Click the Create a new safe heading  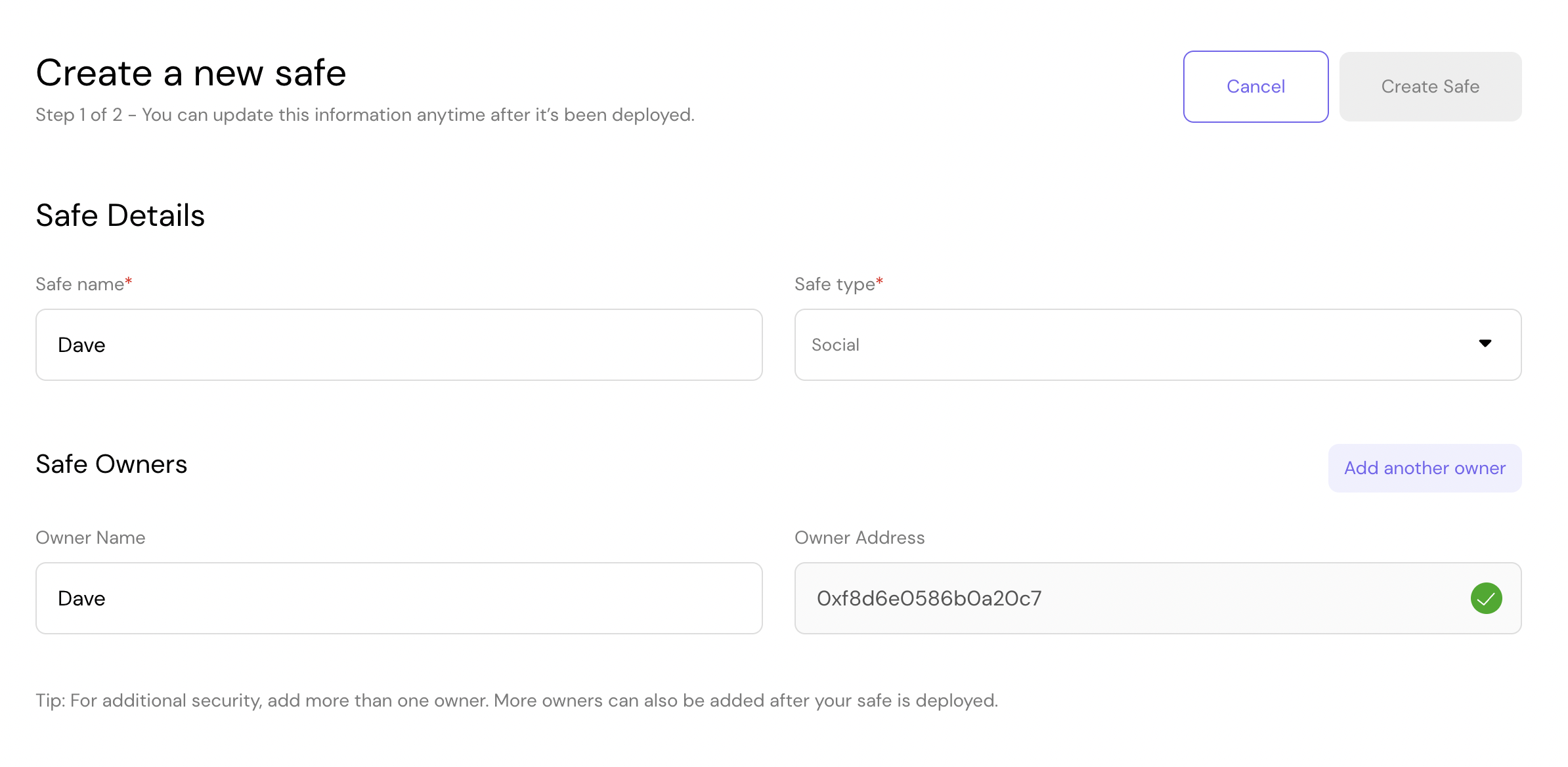pyautogui.click(x=190, y=72)
